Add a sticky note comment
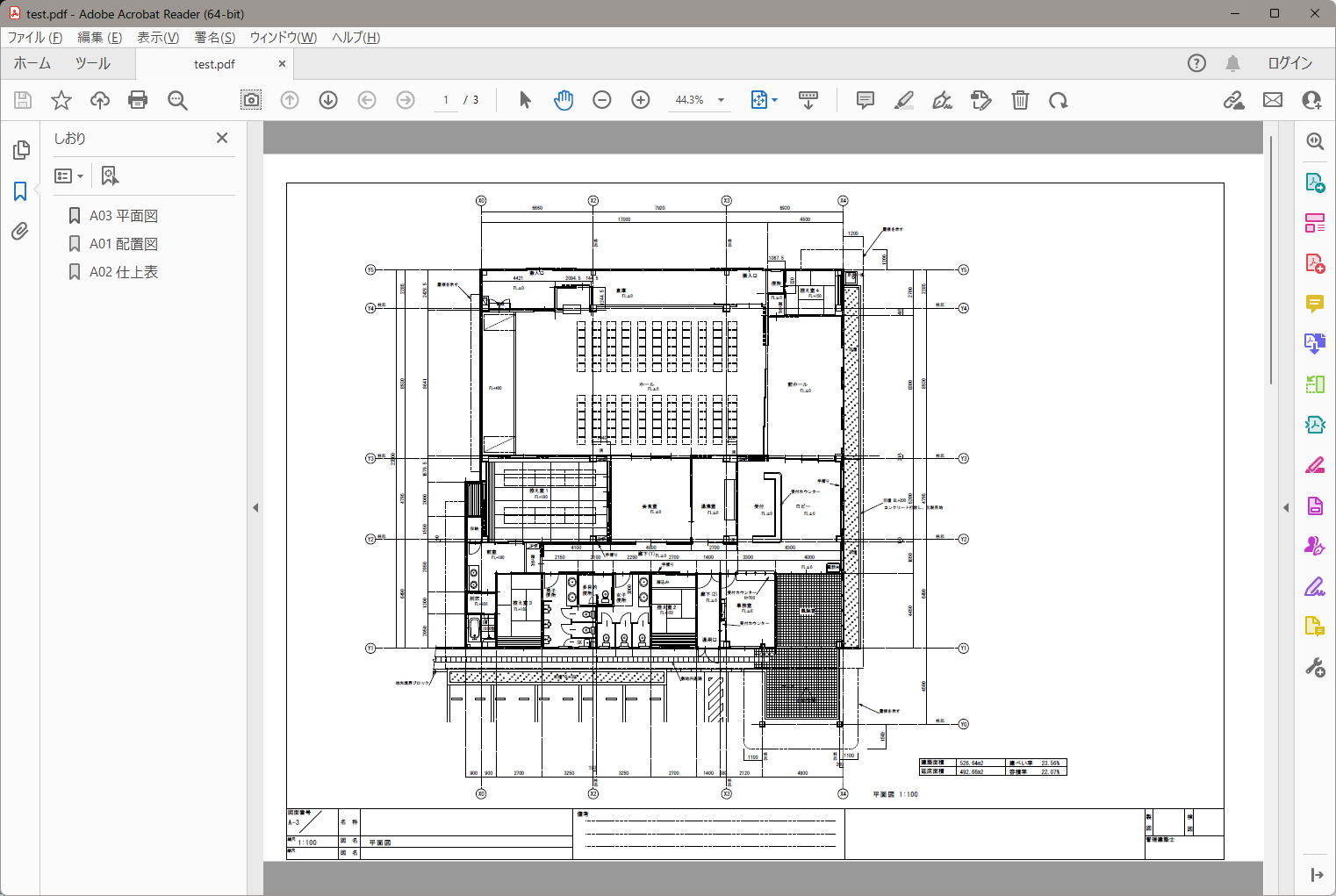1336x896 pixels. click(x=865, y=100)
